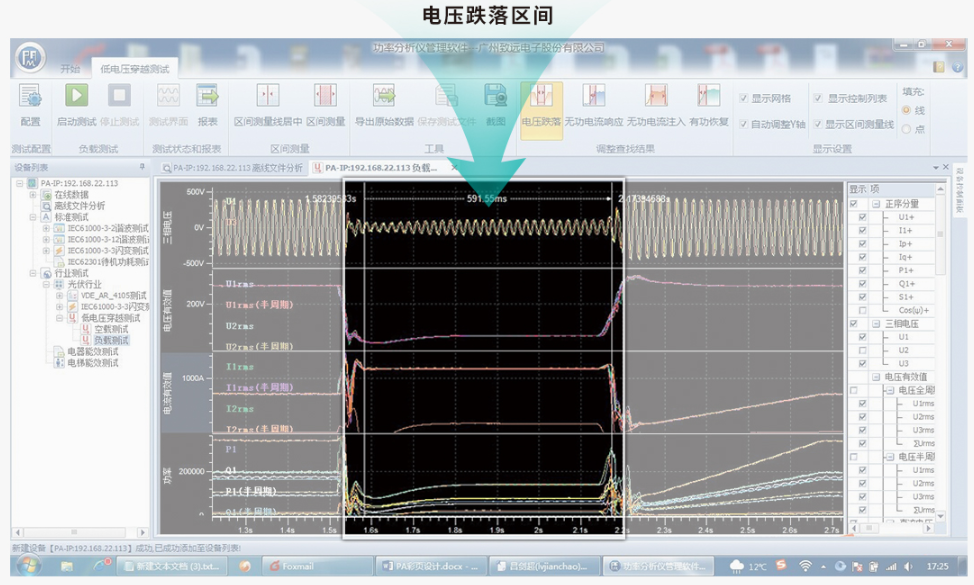Viewport: 974px width, 585px height.
Task: Toggle the 显示控制列表 checkbox
Action: point(818,98)
